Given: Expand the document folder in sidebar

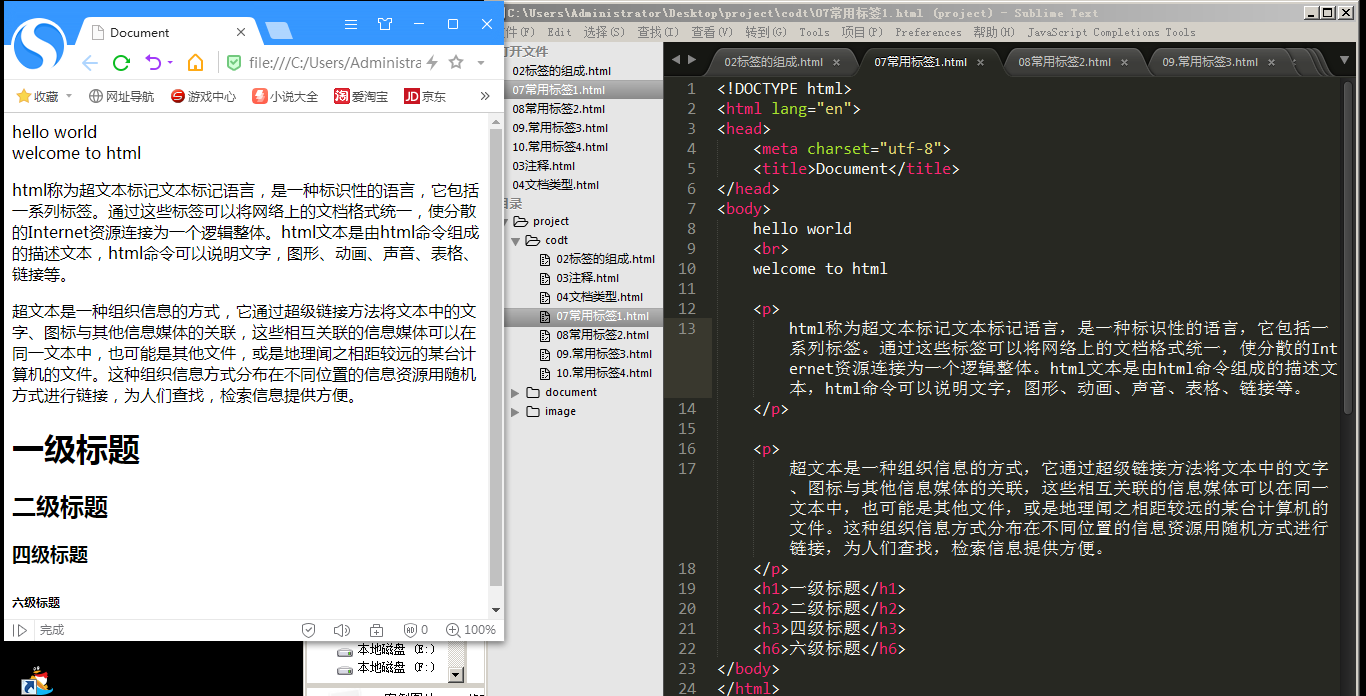Looking at the screenshot, I should [x=516, y=392].
